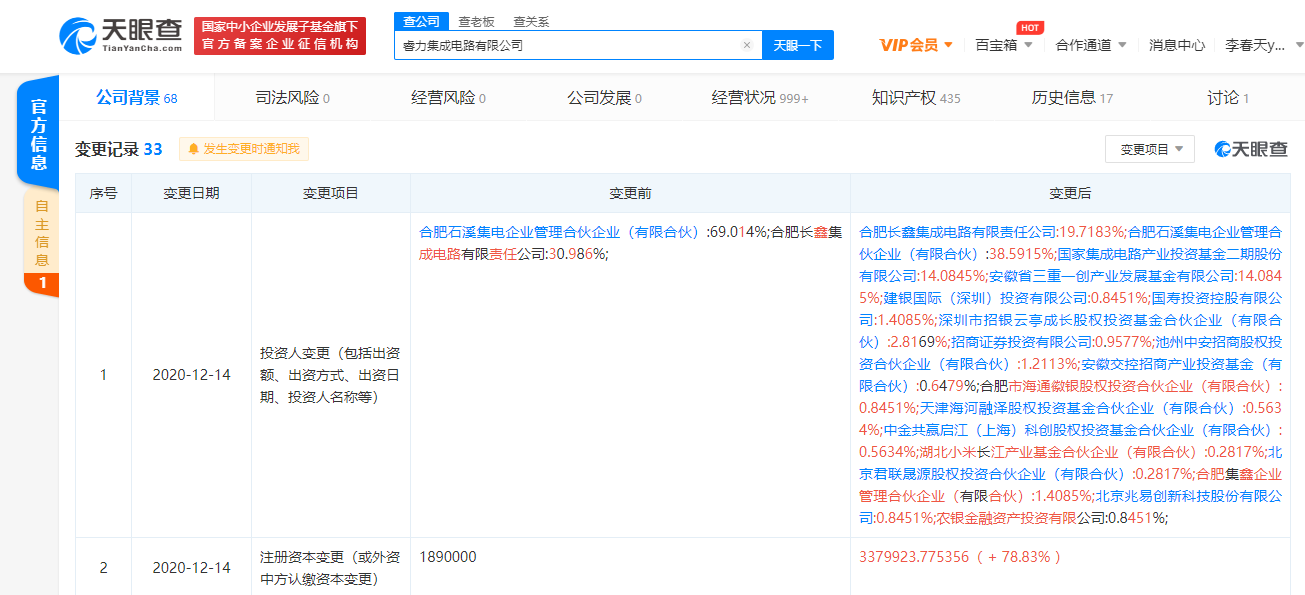This screenshot has width=1305, height=595.
Task: Open 安徽省三重一创产业发展基金有限公司 link
Action: pyautogui.click(x=1112, y=275)
